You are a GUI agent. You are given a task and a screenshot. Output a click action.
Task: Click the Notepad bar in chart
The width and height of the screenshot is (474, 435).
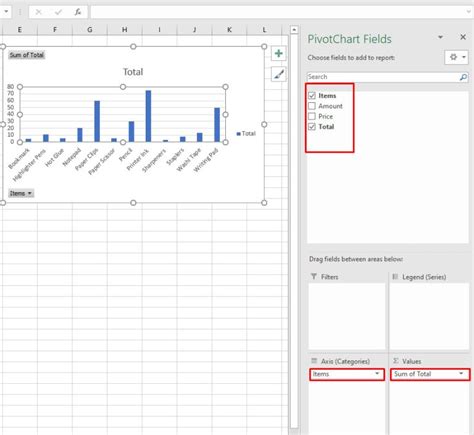click(x=80, y=135)
